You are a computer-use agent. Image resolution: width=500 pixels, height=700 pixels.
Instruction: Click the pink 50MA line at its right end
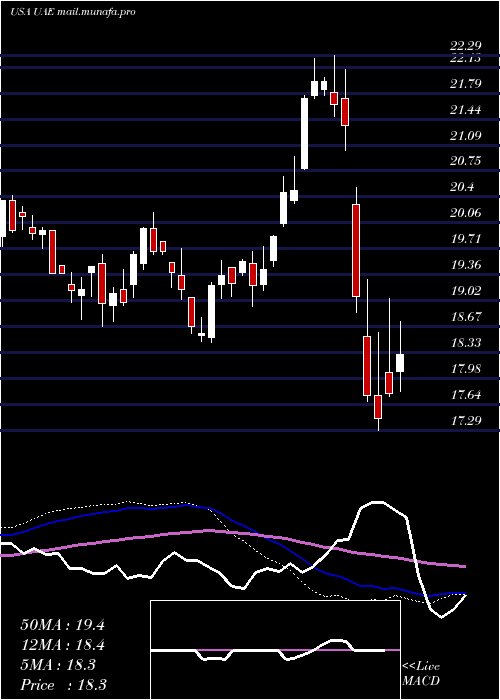463,566
